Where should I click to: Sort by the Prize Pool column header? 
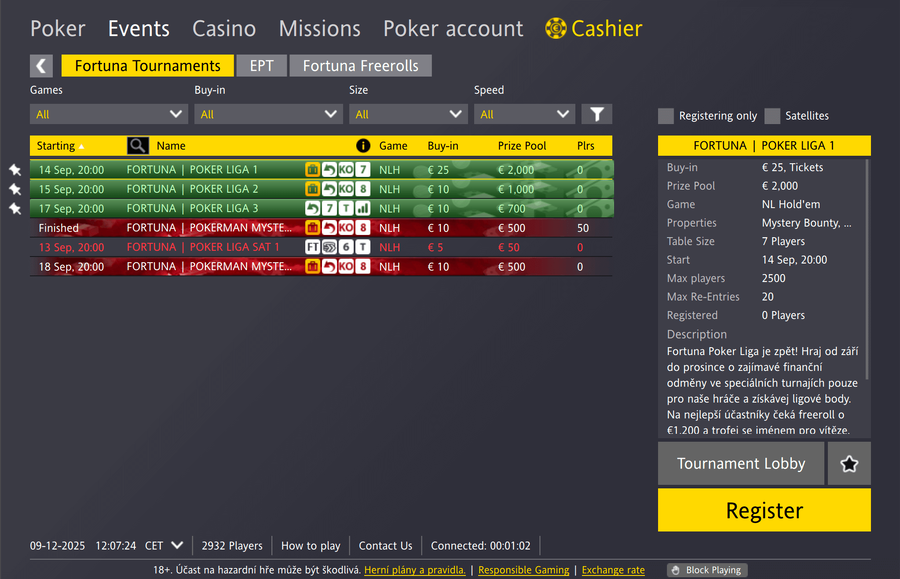(522, 146)
